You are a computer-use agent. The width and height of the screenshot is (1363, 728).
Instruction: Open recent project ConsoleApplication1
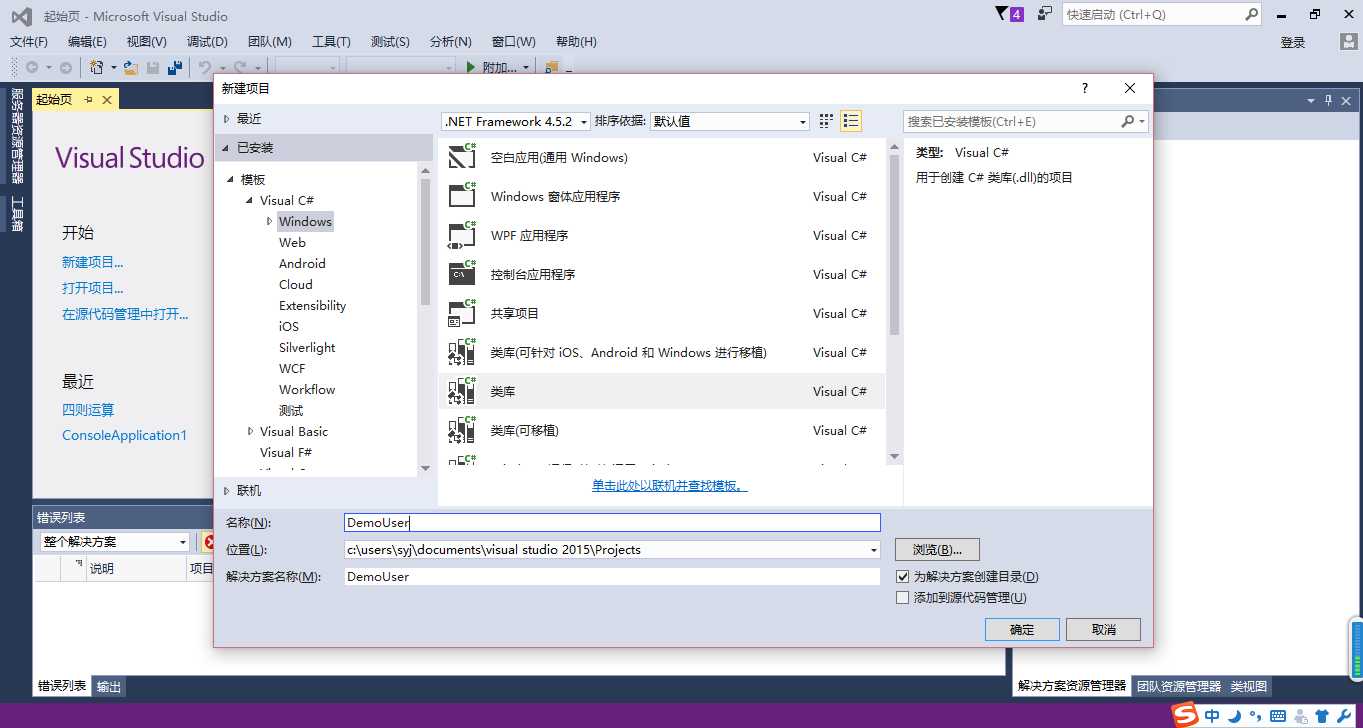tap(125, 435)
